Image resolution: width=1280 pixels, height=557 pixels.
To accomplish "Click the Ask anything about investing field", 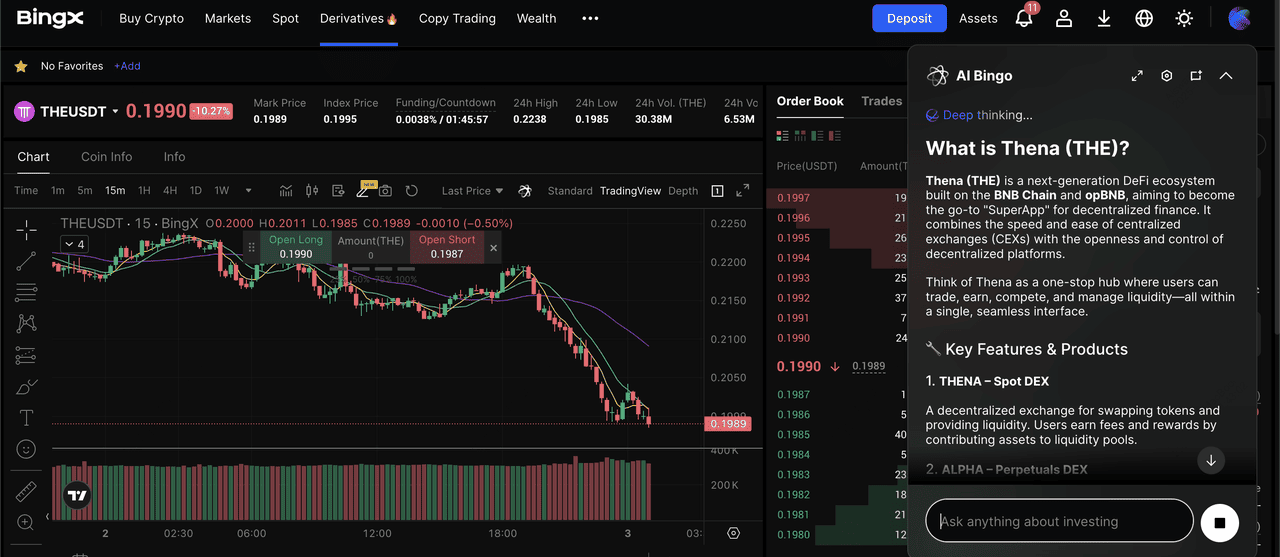I will coord(1060,521).
